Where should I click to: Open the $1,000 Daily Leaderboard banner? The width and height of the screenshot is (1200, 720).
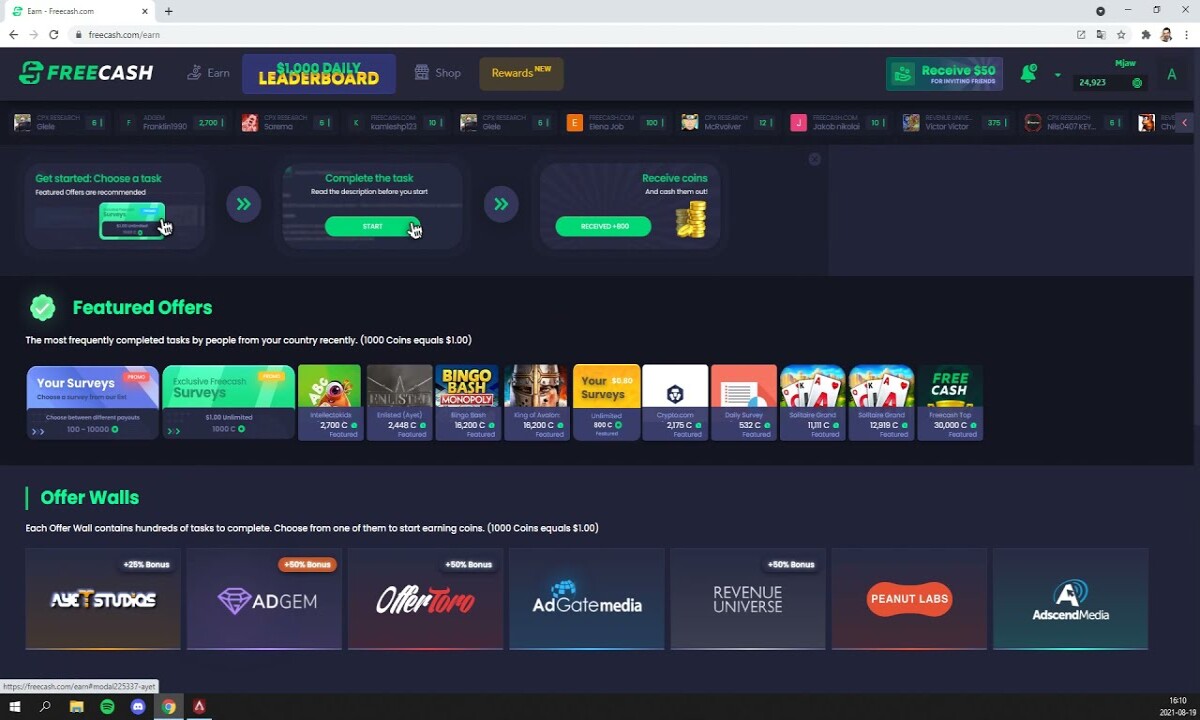pyautogui.click(x=319, y=74)
